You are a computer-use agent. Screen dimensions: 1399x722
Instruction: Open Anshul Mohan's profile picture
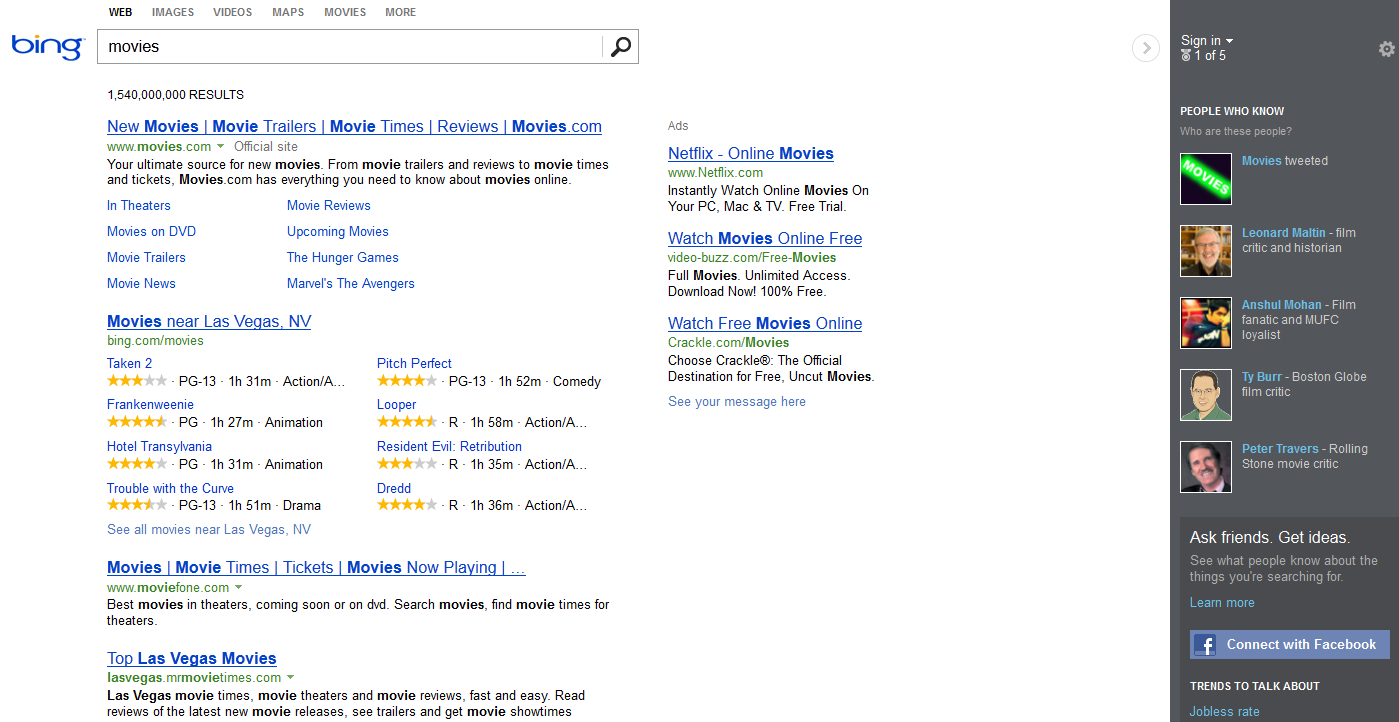(1206, 323)
